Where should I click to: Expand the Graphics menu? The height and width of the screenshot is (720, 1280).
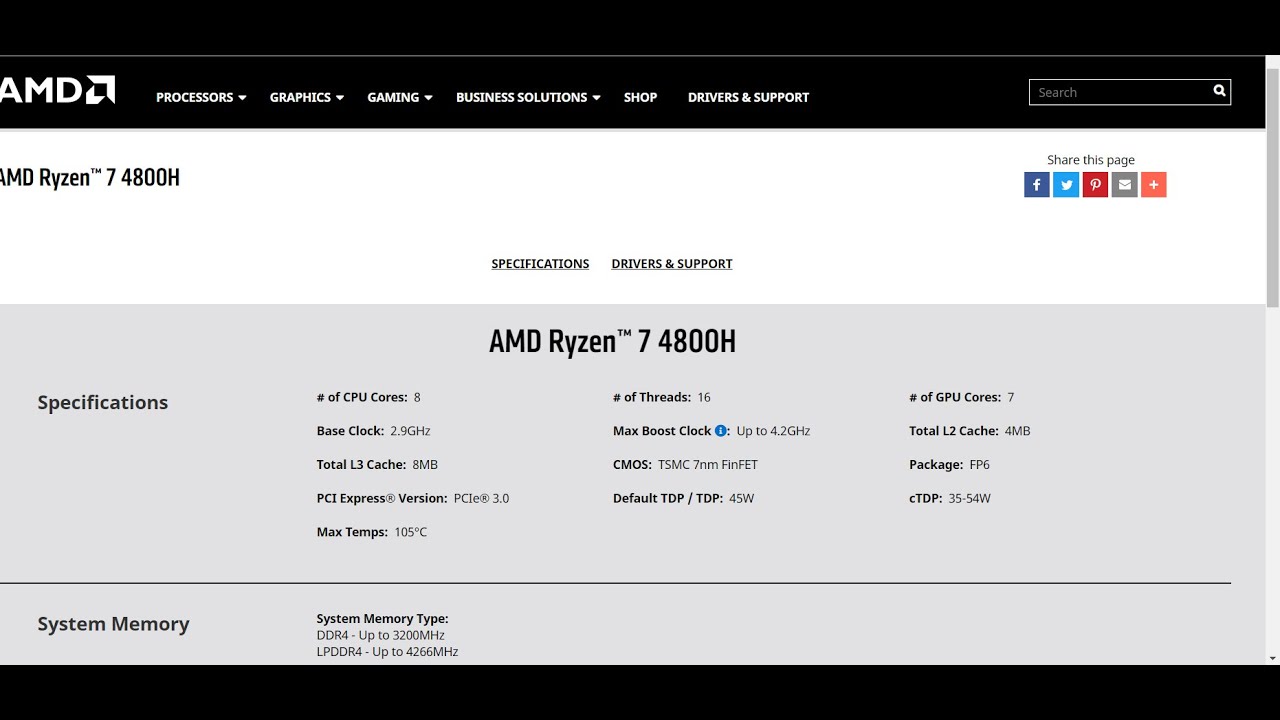(307, 97)
